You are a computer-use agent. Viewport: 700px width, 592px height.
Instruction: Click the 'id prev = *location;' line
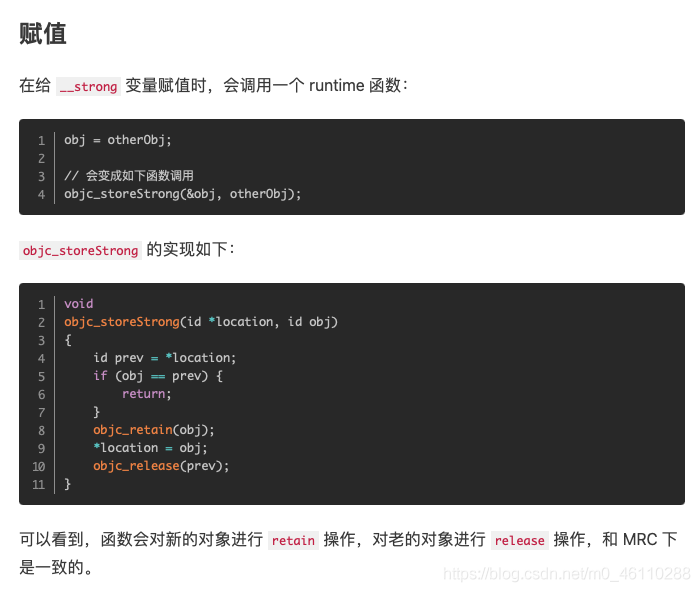[164, 358]
